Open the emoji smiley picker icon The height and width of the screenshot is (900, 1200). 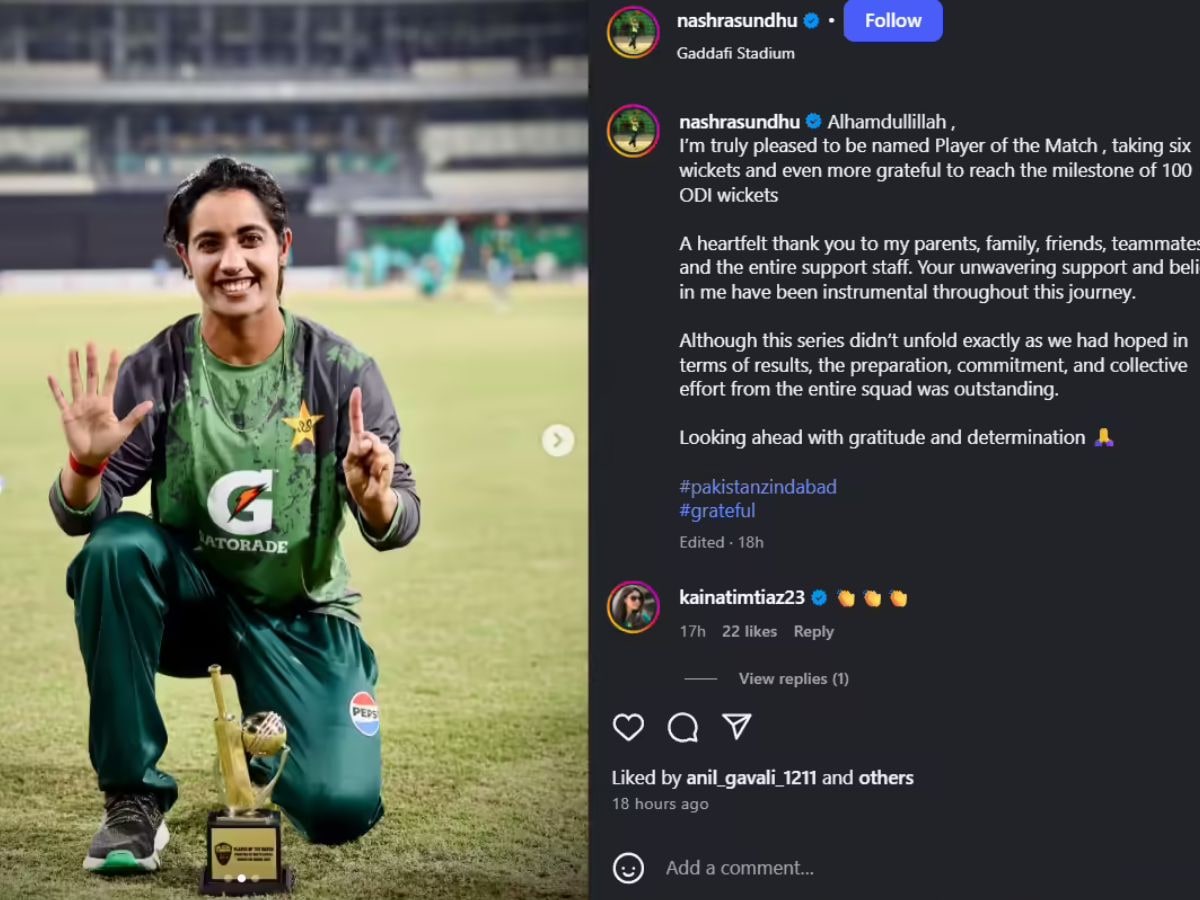click(x=628, y=867)
